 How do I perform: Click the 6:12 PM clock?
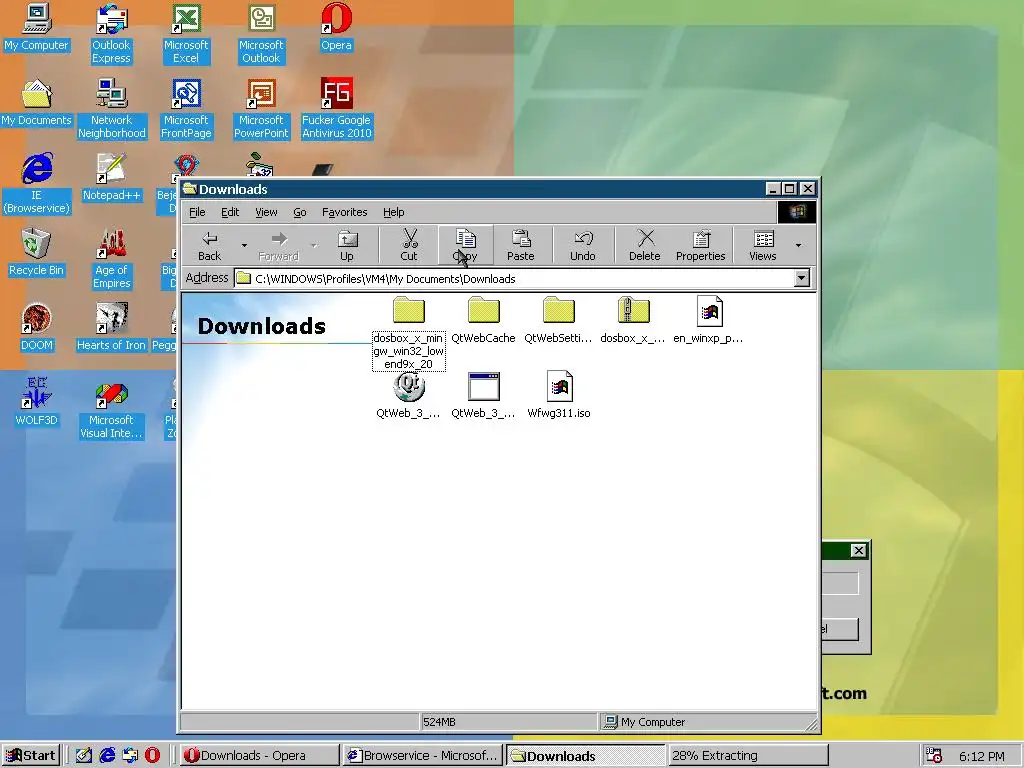point(982,756)
